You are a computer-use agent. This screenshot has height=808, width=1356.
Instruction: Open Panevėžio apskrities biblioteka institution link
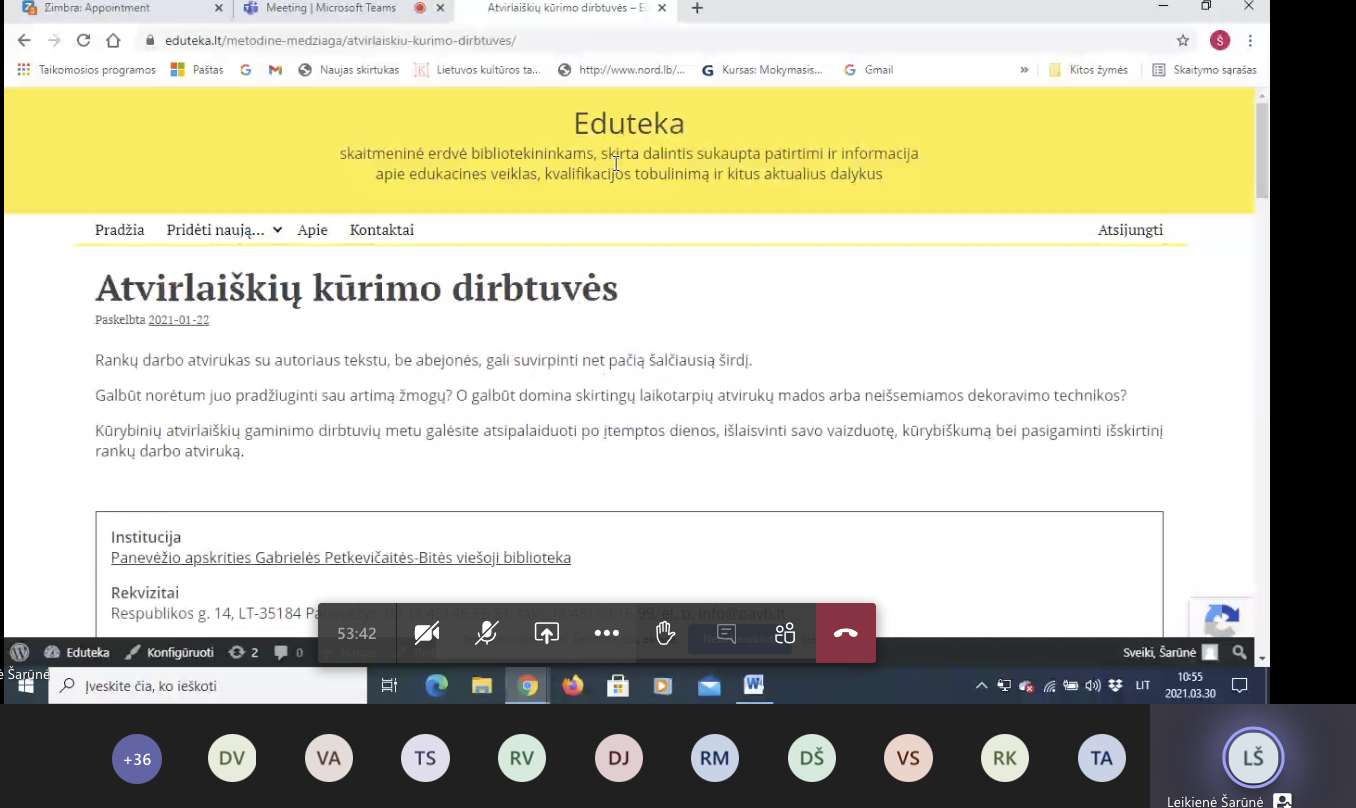pos(341,558)
